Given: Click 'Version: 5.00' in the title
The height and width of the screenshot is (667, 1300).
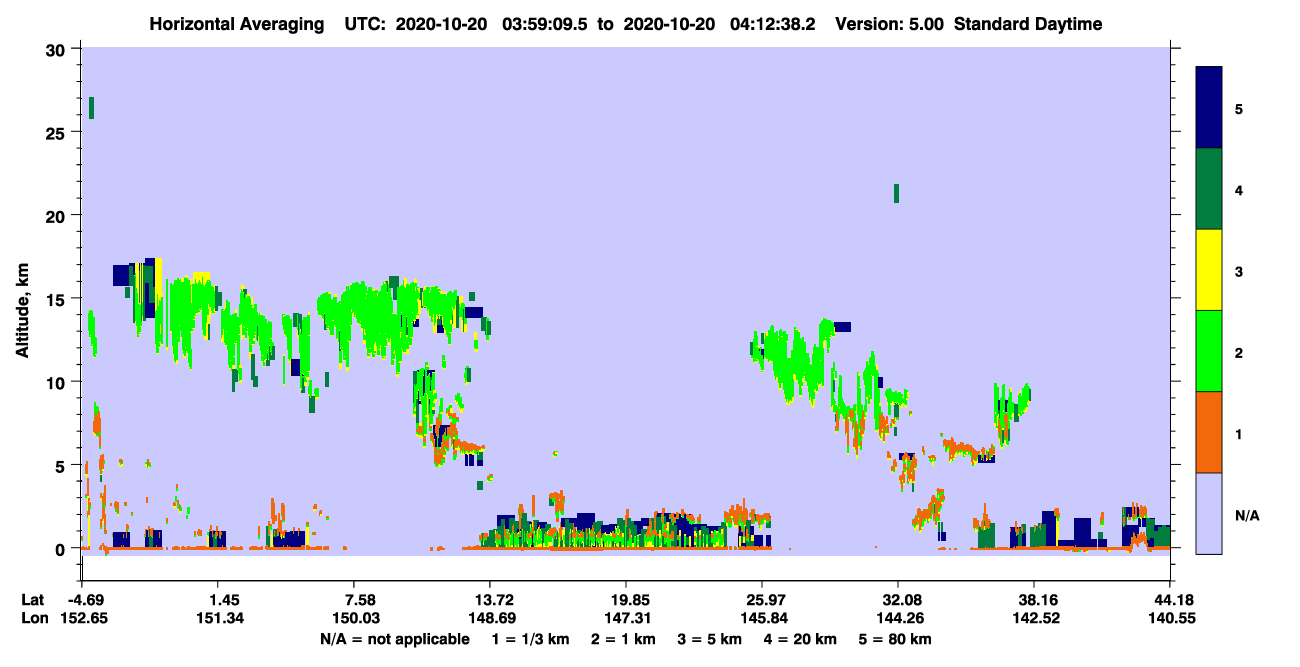Looking at the screenshot, I should (889, 24).
